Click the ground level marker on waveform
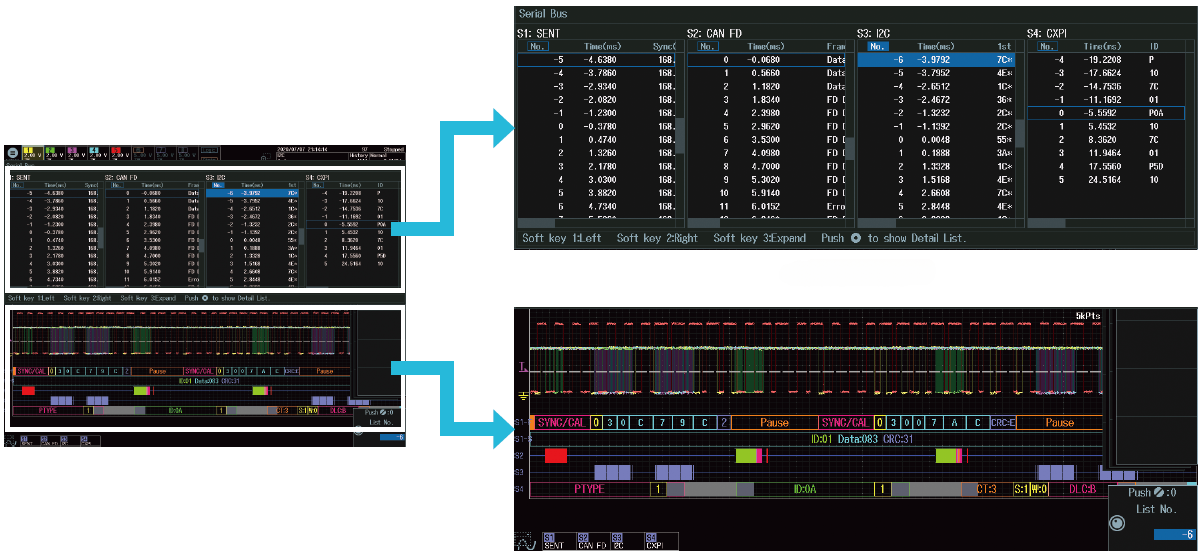 click(x=523, y=395)
